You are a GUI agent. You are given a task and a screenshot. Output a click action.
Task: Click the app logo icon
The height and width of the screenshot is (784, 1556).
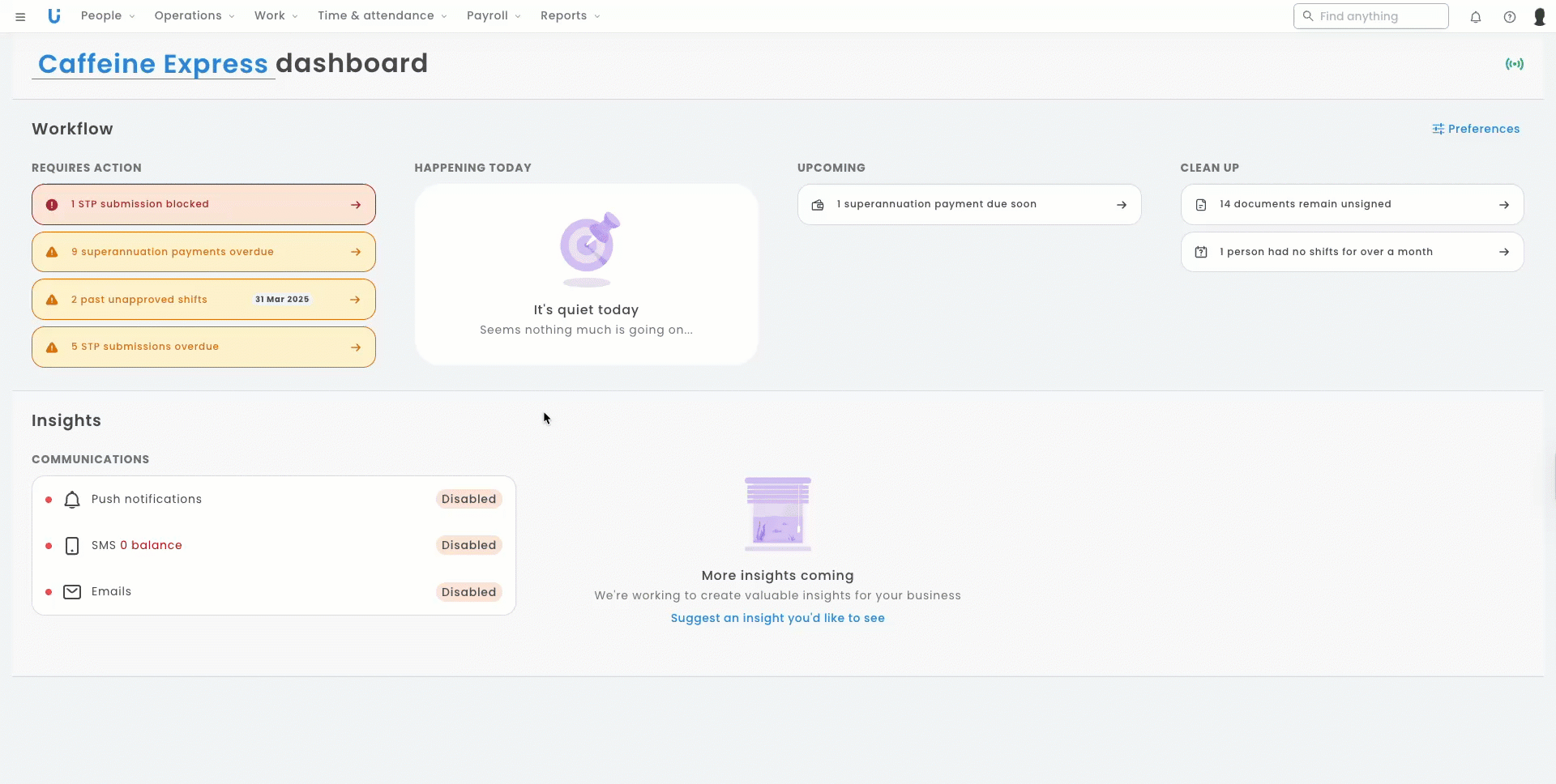click(54, 16)
